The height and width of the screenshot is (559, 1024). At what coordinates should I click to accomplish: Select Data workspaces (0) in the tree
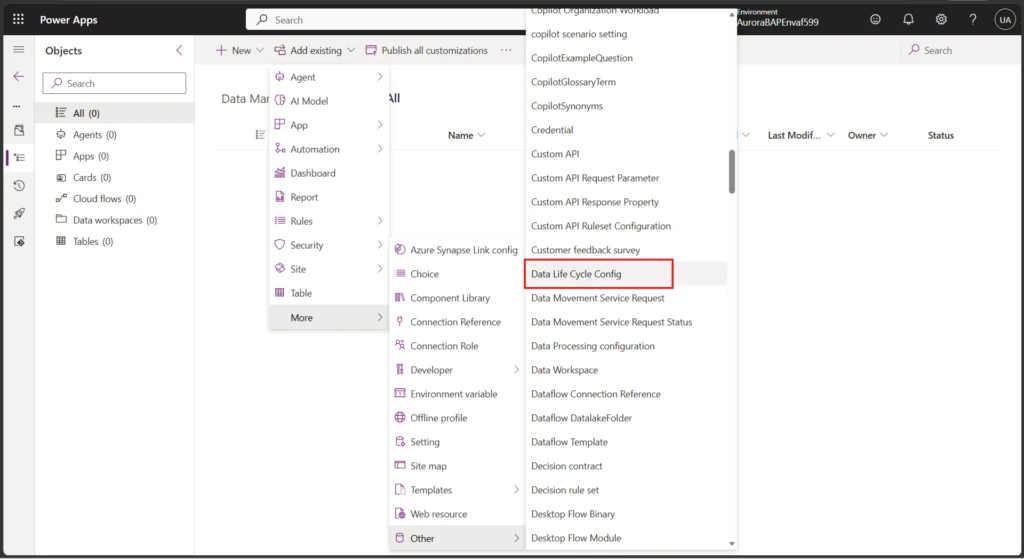[x=115, y=220]
